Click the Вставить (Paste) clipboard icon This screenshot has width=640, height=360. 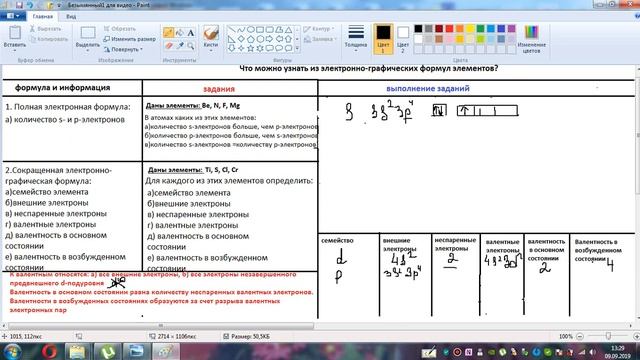15,33
